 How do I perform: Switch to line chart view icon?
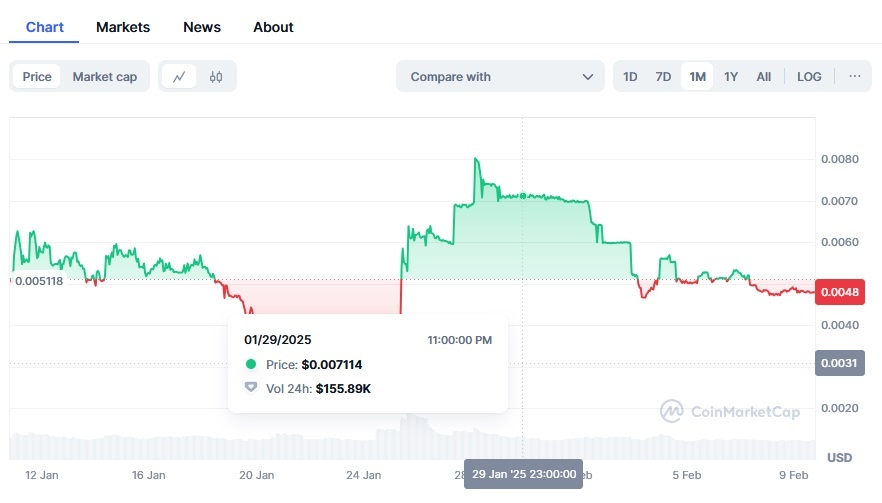[179, 77]
